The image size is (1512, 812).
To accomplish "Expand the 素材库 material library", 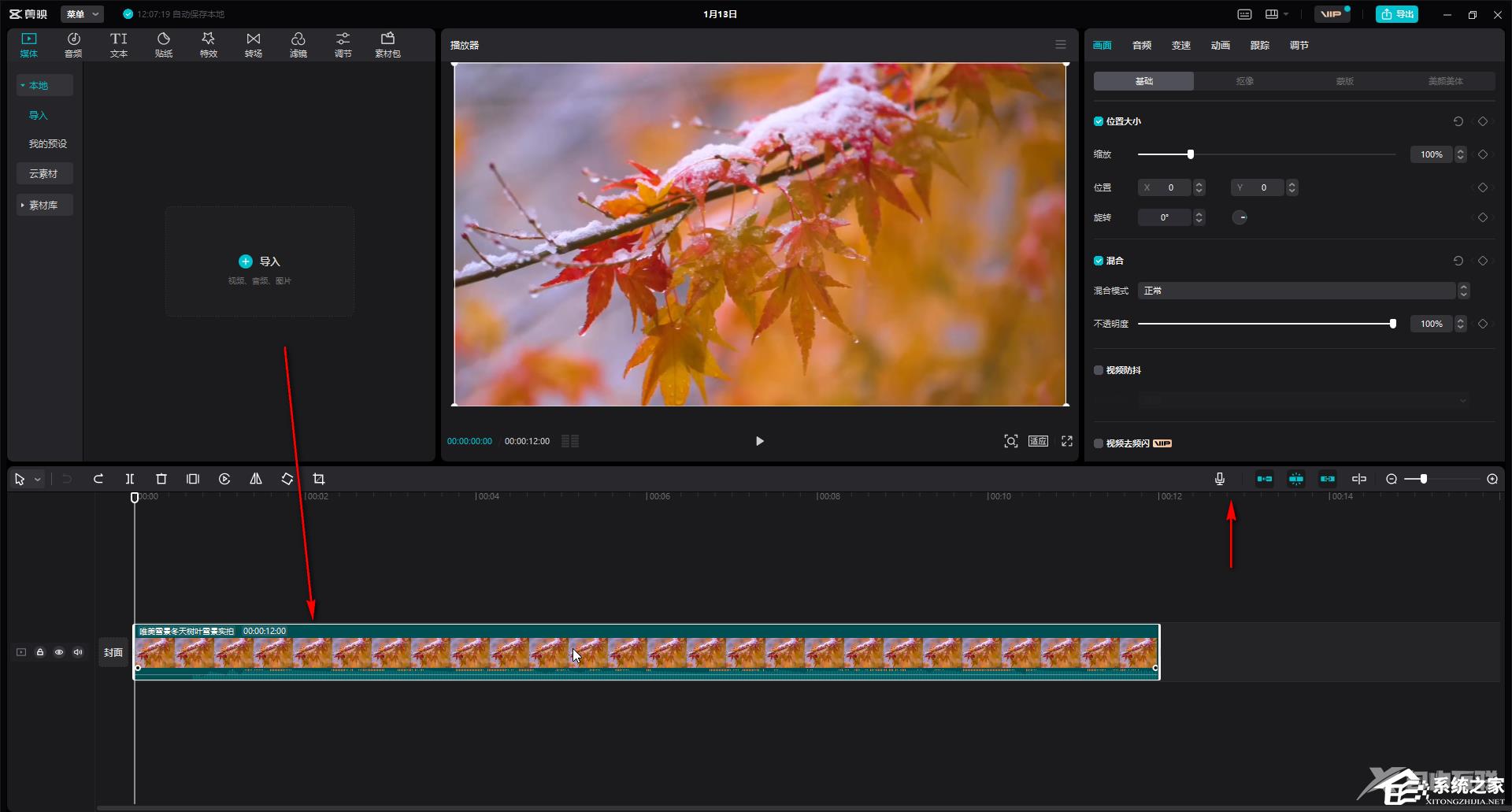I will coord(45,205).
